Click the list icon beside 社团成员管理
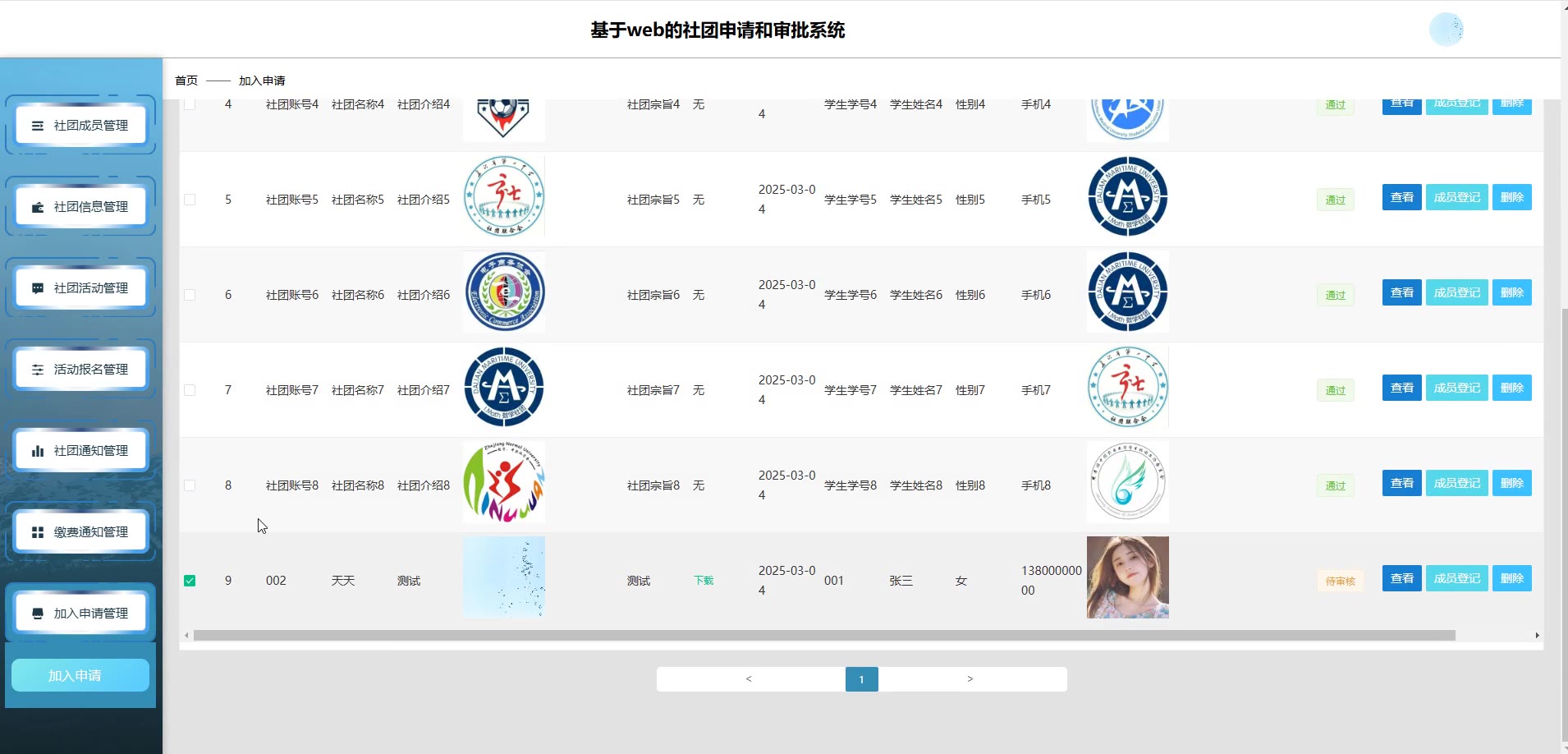 [x=38, y=126]
